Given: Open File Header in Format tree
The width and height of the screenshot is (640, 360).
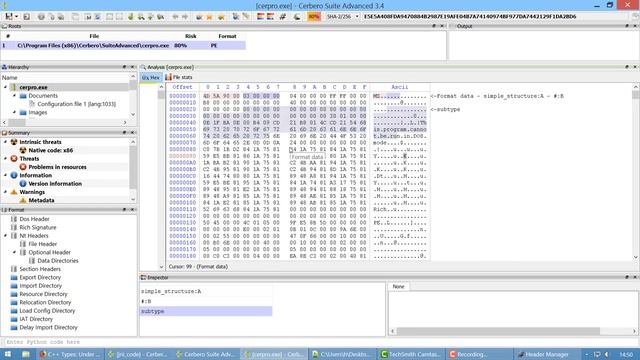Looking at the screenshot, I should 42,244.
